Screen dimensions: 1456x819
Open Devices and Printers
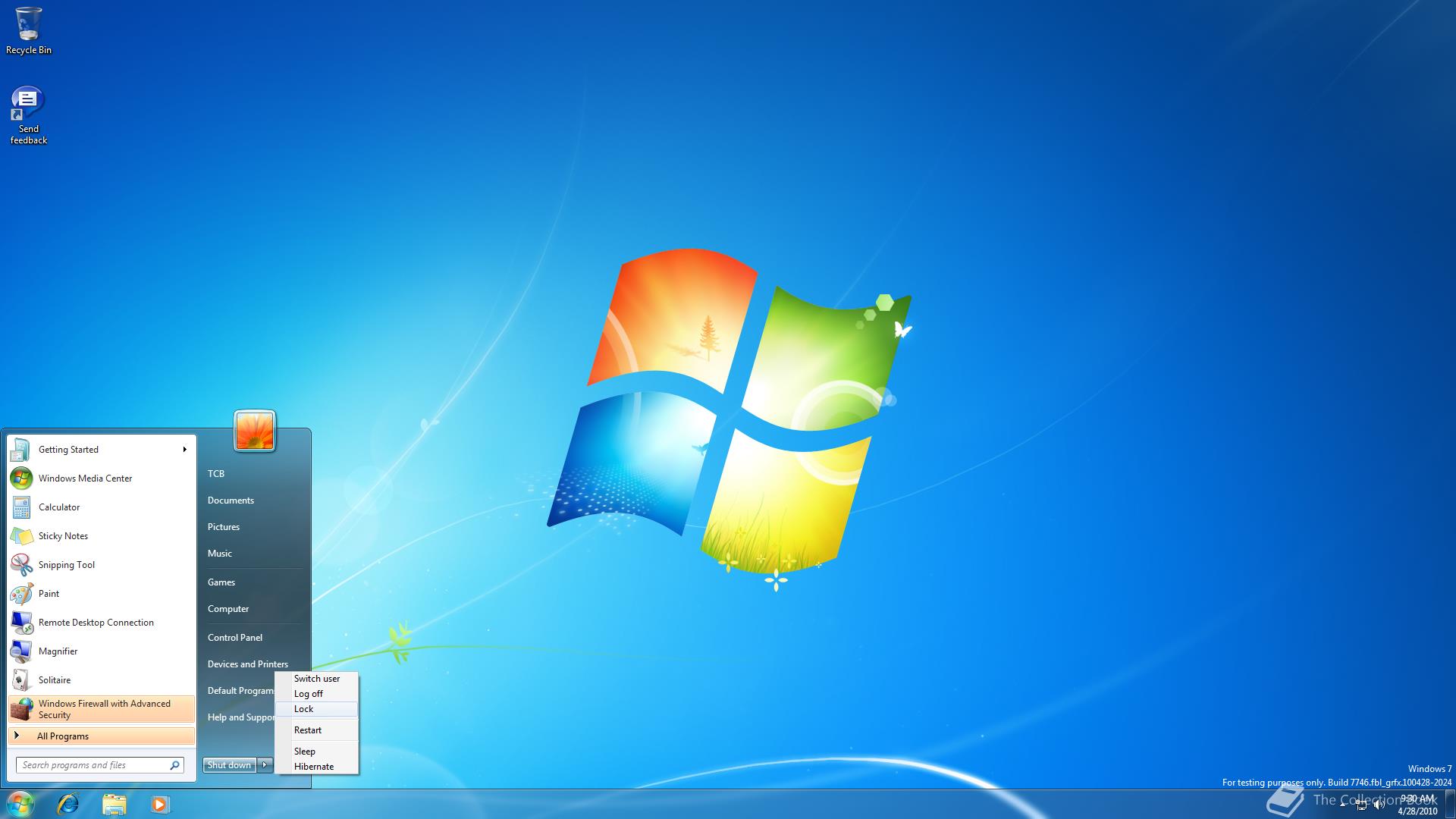[248, 664]
